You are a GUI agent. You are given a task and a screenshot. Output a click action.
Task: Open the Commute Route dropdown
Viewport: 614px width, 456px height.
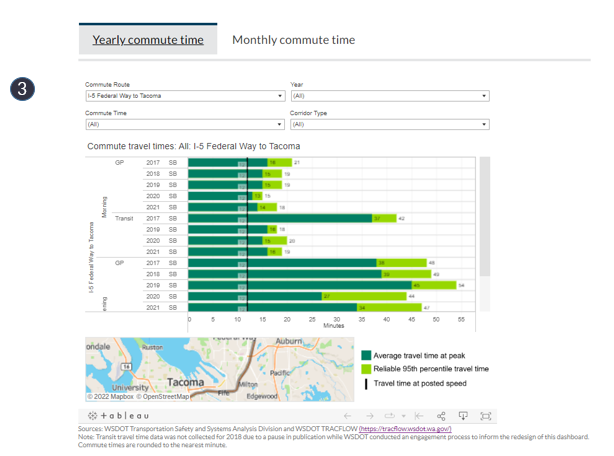(185, 96)
